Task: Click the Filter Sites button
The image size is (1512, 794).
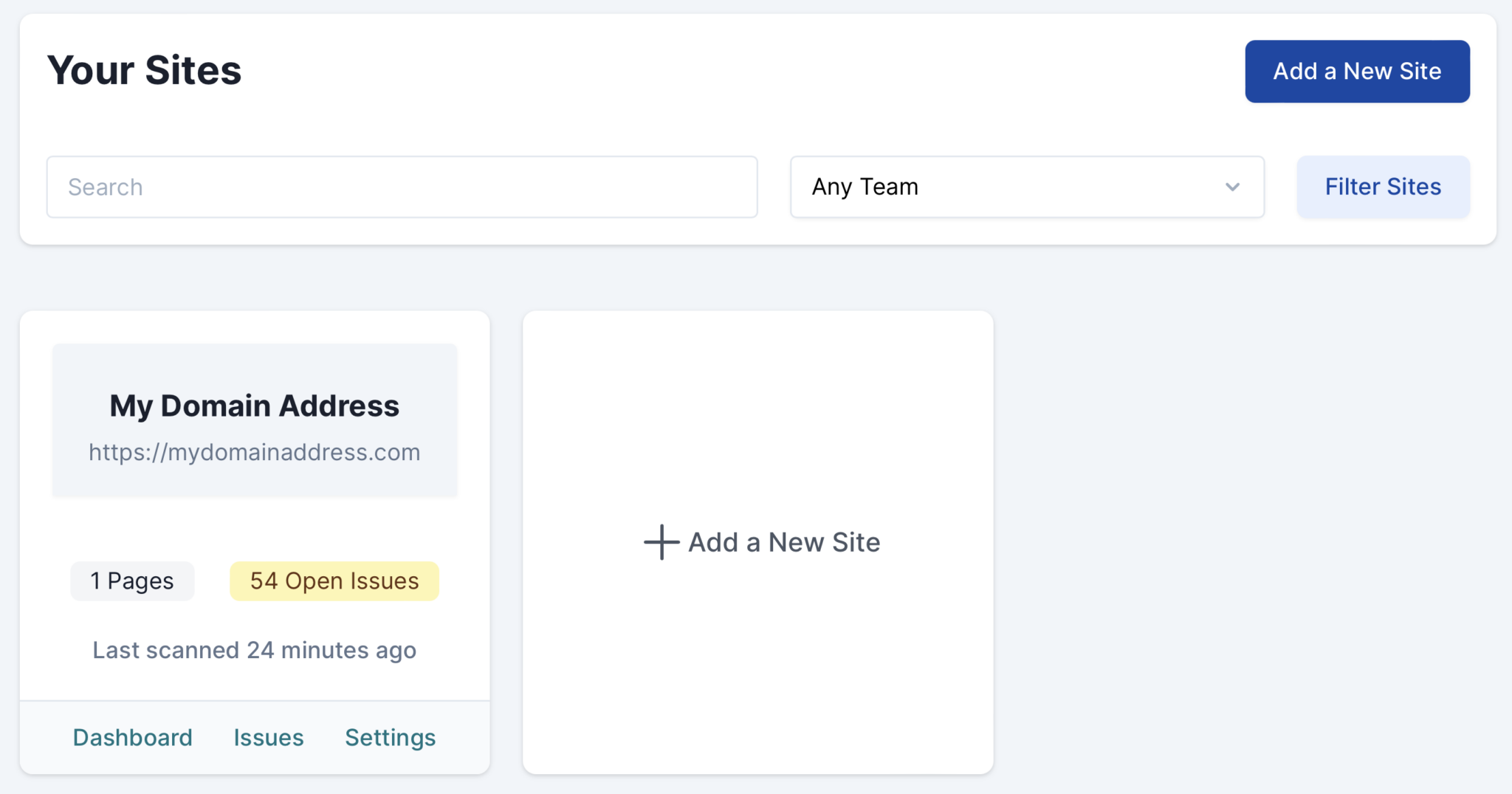Action: pyautogui.click(x=1382, y=187)
